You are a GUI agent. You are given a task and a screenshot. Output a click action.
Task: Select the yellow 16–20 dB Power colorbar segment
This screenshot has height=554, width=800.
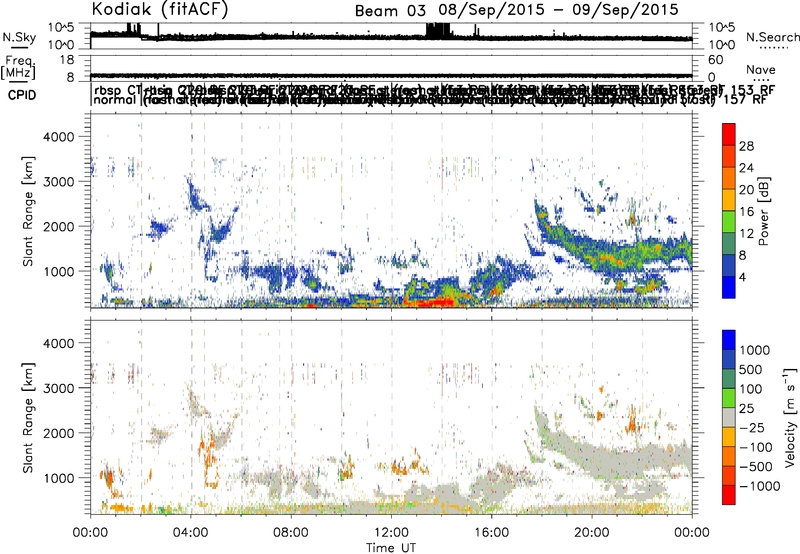729,200
